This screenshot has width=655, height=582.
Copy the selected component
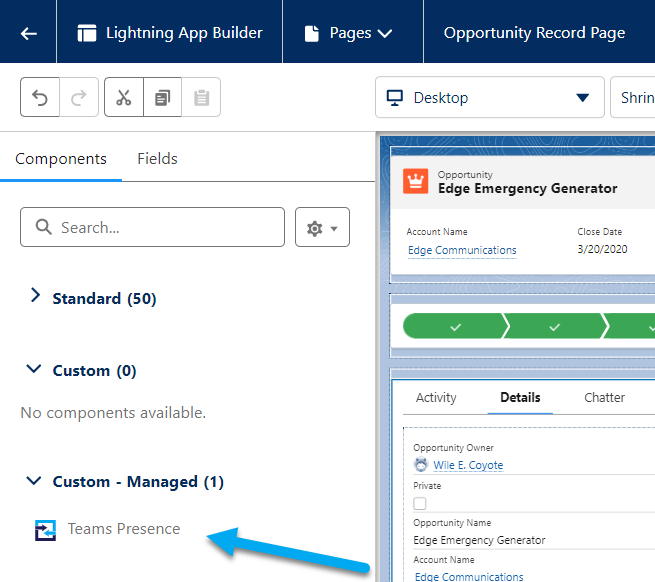point(162,97)
